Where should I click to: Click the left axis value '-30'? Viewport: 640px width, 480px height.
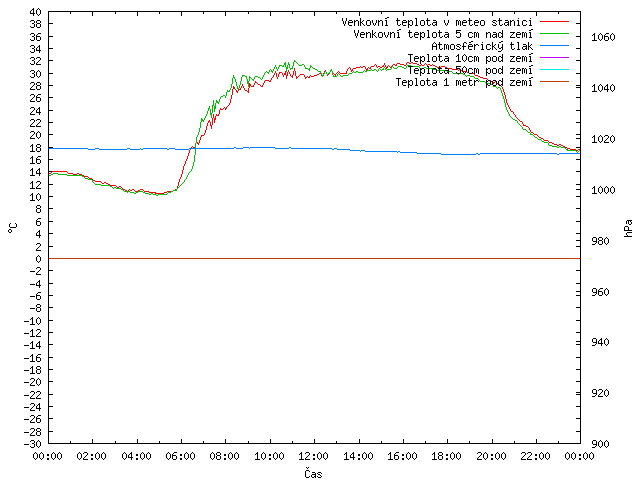pos(33,444)
